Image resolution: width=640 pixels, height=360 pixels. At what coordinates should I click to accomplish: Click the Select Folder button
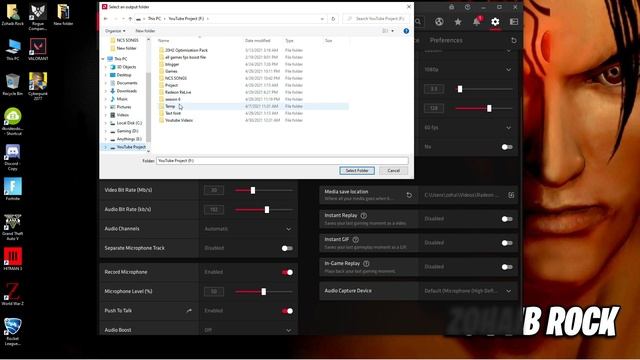click(x=357, y=171)
